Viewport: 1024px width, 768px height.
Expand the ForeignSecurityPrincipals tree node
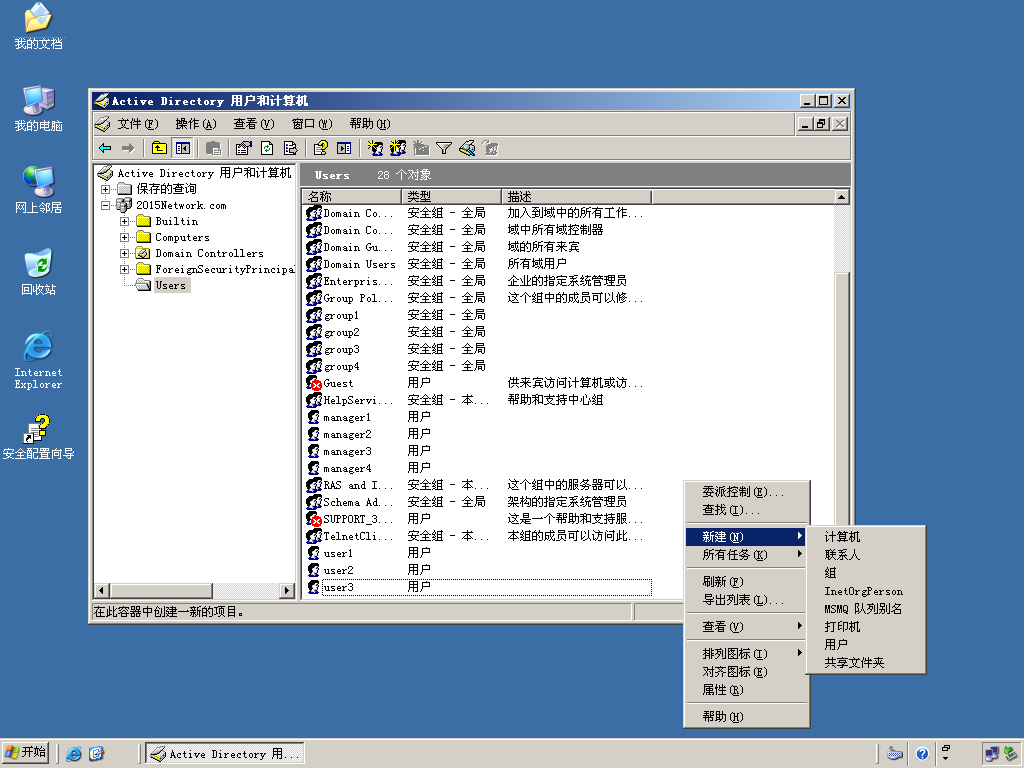(124, 269)
